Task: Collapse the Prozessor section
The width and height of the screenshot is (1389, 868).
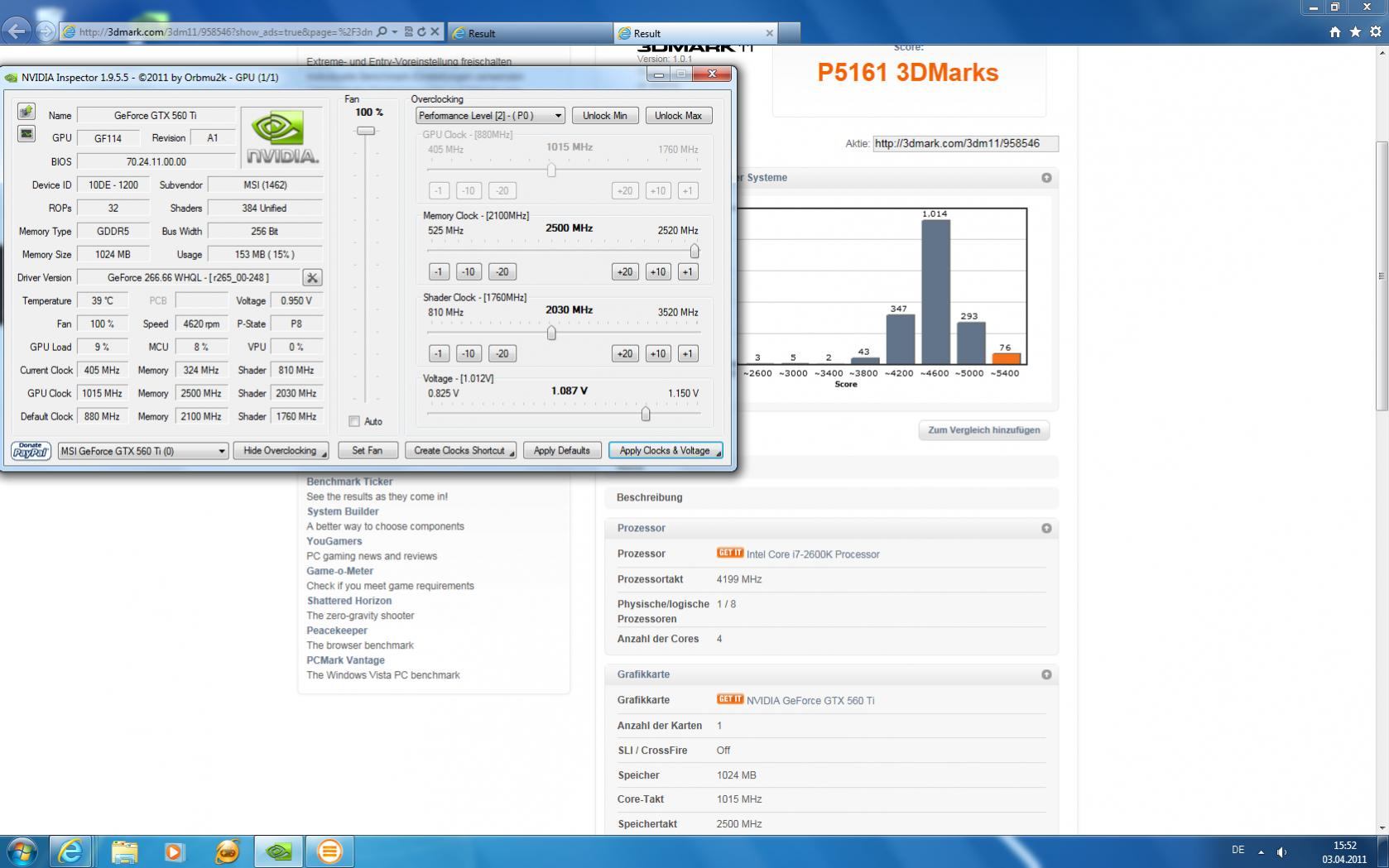Action: point(1046,528)
